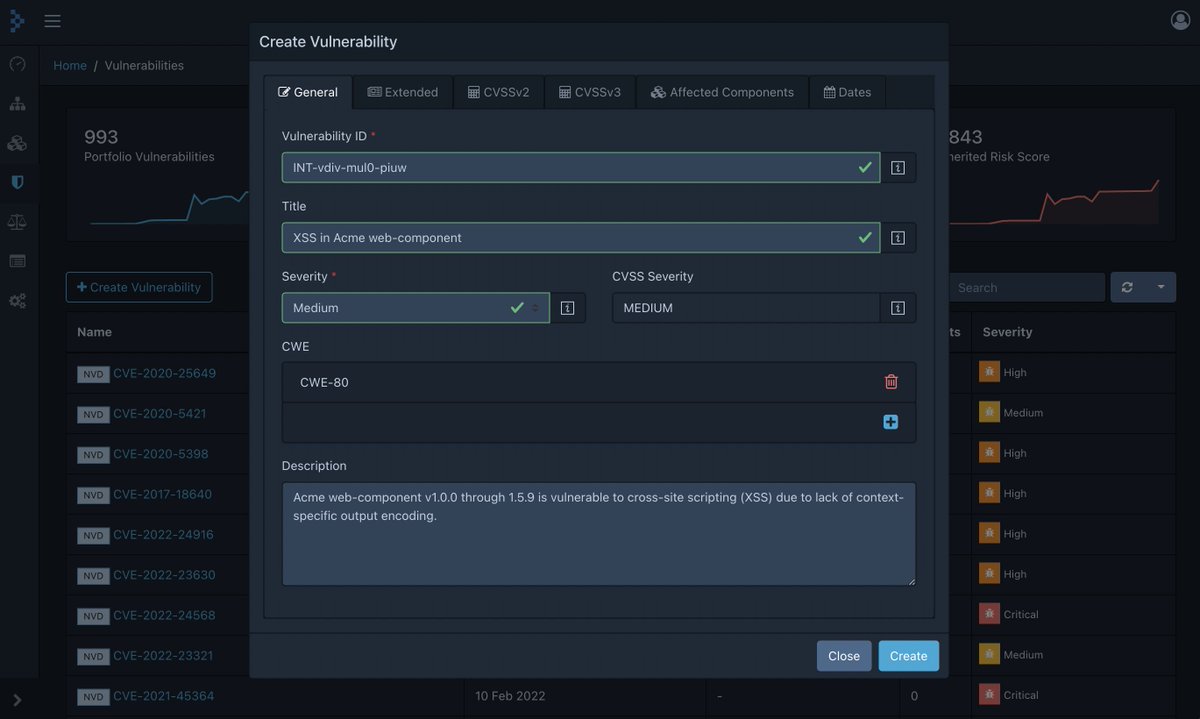Remove CWE-80 using the trash icon
Viewport: 1200px width, 719px height.
pos(890,381)
